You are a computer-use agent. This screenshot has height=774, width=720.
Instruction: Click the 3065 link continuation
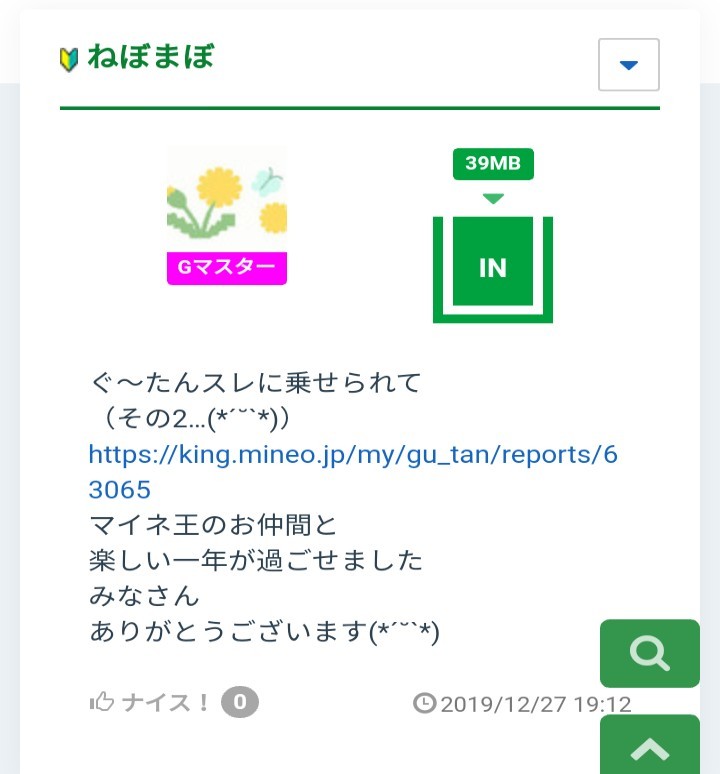pyautogui.click(x=120, y=490)
